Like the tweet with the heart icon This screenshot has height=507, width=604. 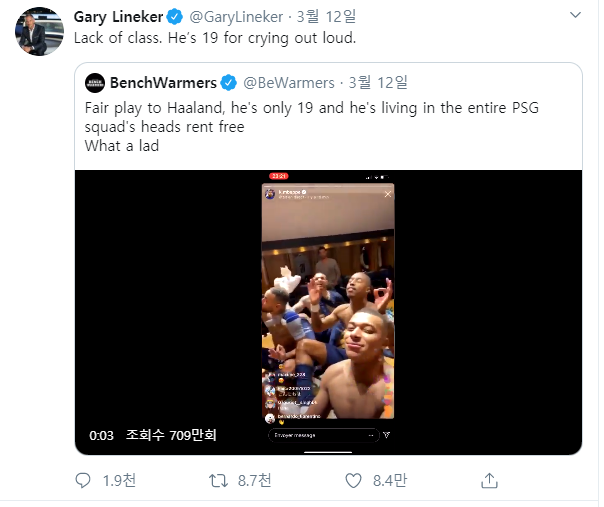pos(351,481)
